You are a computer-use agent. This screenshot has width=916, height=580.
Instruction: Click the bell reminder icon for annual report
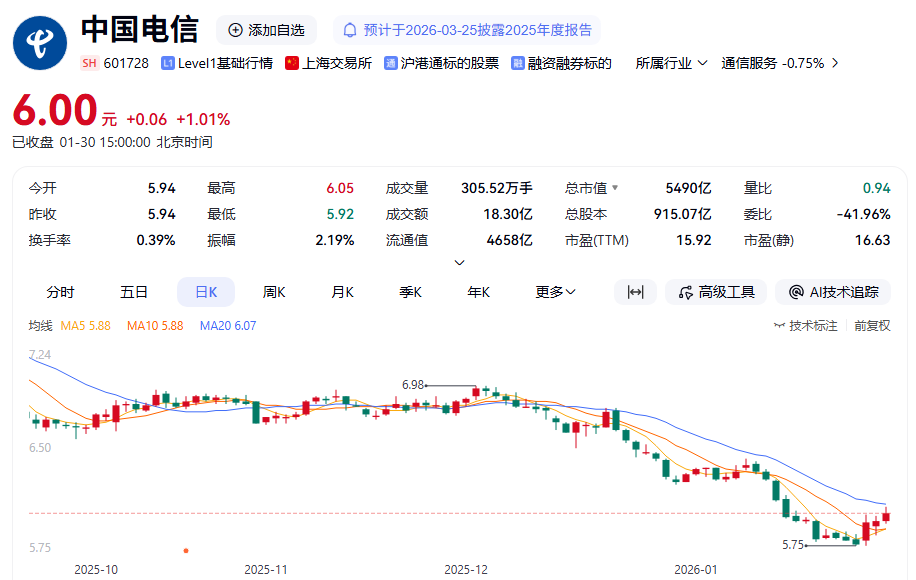pos(351,30)
